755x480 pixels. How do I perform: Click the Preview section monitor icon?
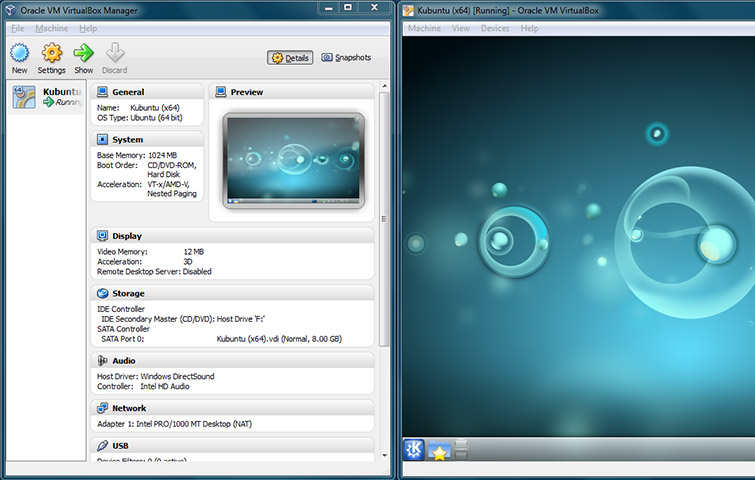[x=221, y=91]
